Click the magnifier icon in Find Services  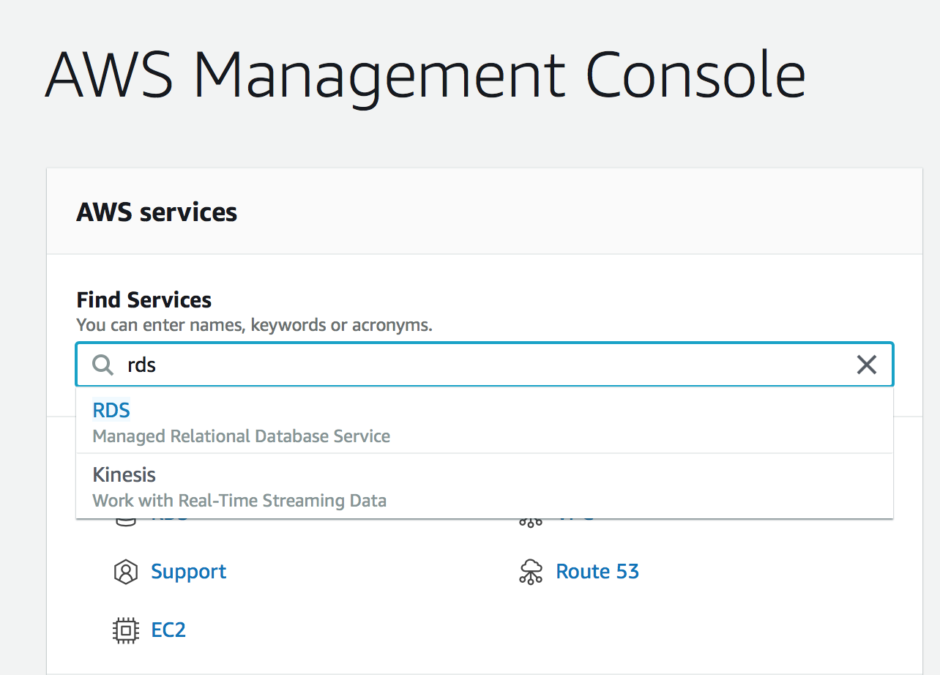pyautogui.click(x=103, y=364)
